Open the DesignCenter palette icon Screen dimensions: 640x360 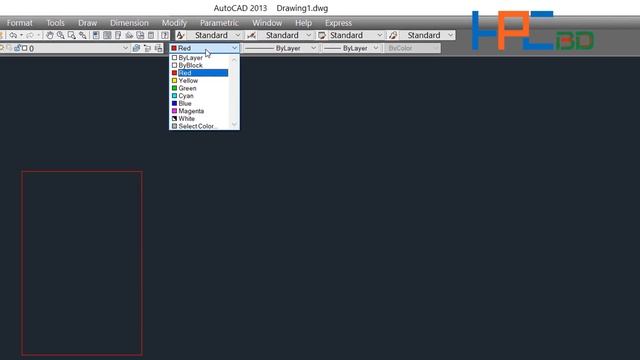point(107,36)
